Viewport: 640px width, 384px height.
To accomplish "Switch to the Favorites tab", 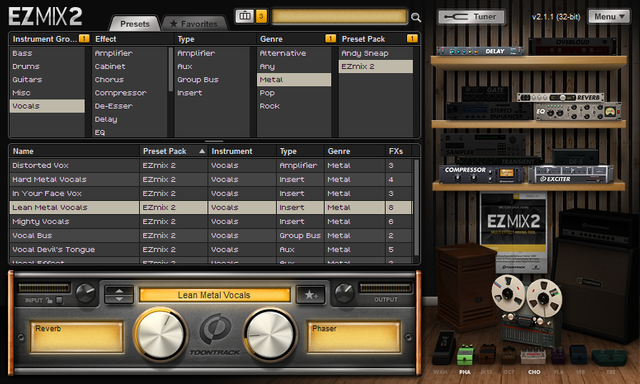I will pyautogui.click(x=193, y=24).
